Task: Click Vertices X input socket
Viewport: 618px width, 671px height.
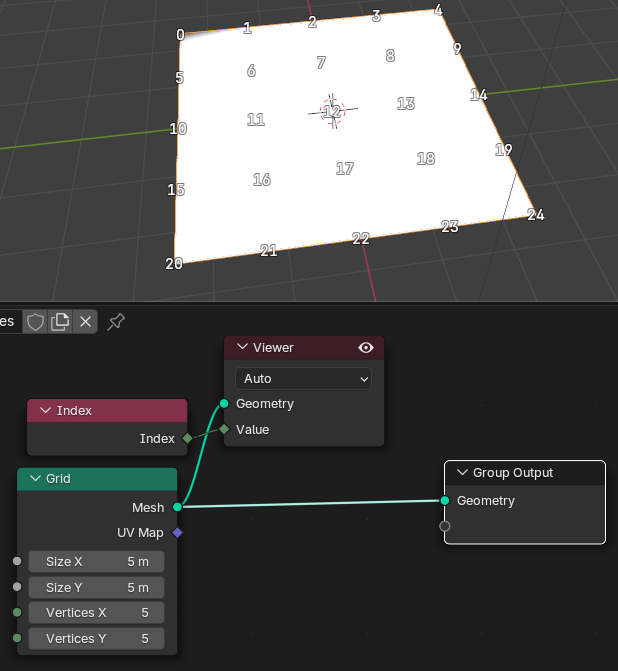Action: (x=17, y=612)
